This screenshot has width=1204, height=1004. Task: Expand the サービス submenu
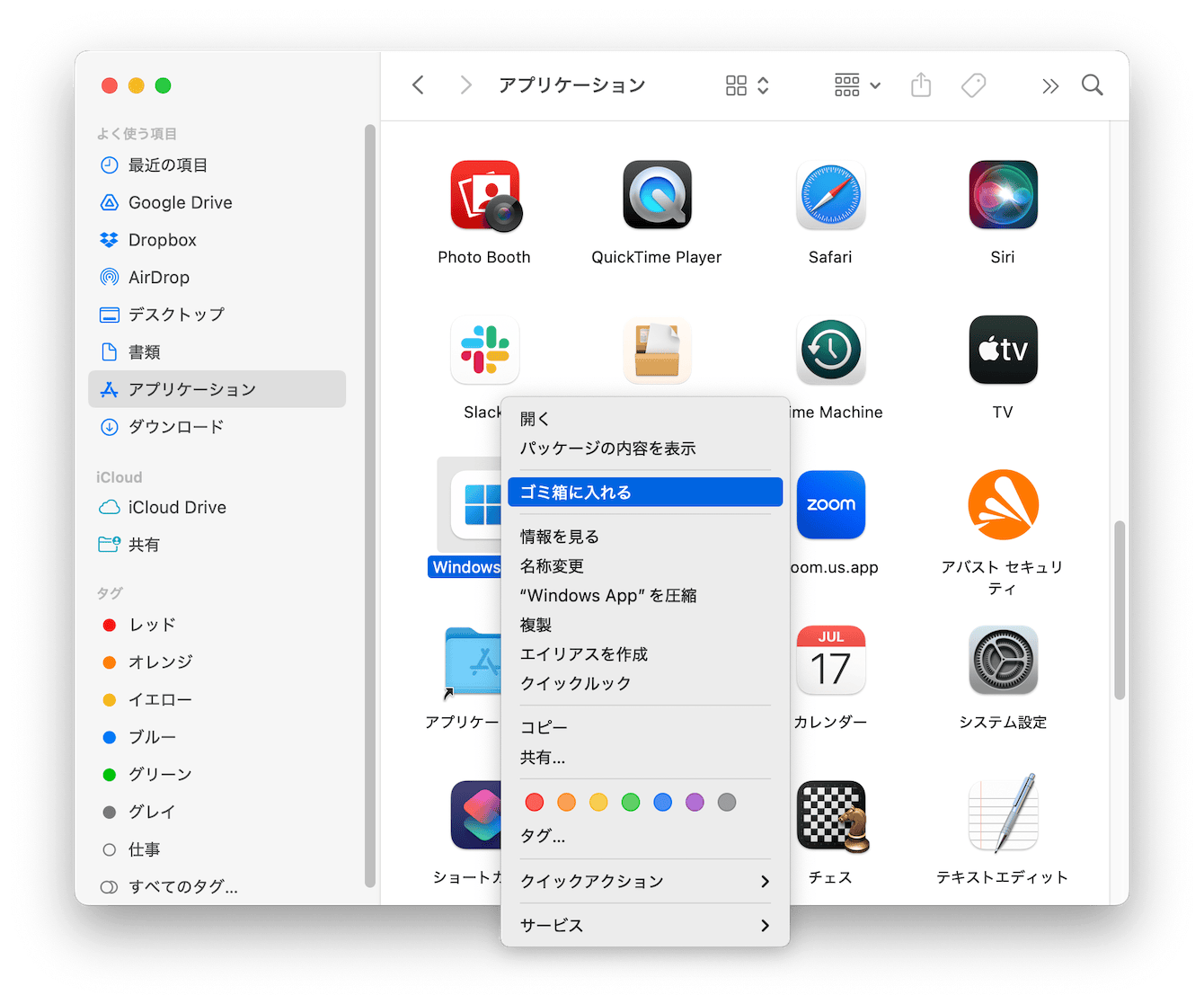tap(645, 926)
